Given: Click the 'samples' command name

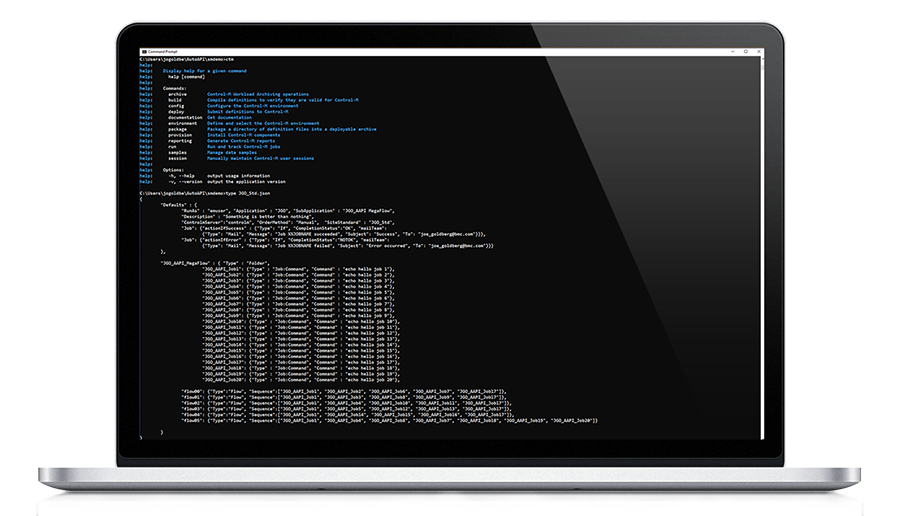Looking at the screenshot, I should coord(177,153).
